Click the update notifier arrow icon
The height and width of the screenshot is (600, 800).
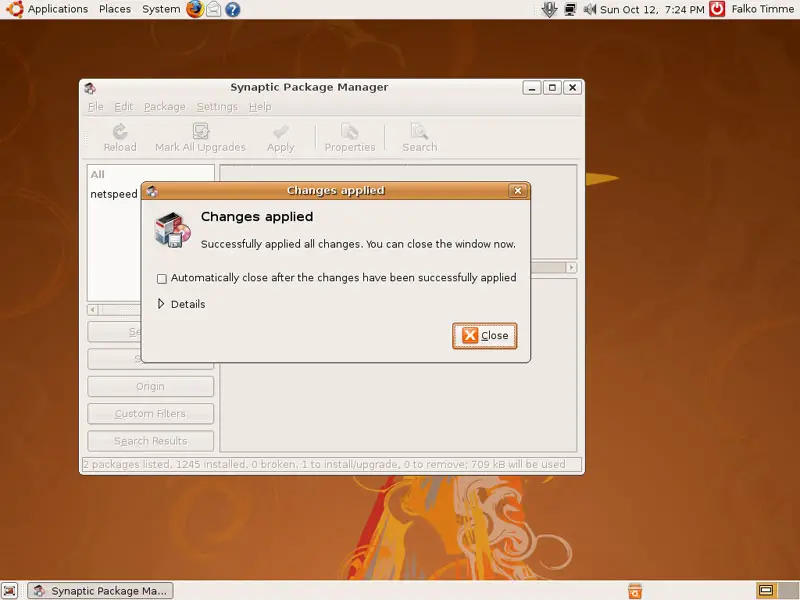(549, 9)
